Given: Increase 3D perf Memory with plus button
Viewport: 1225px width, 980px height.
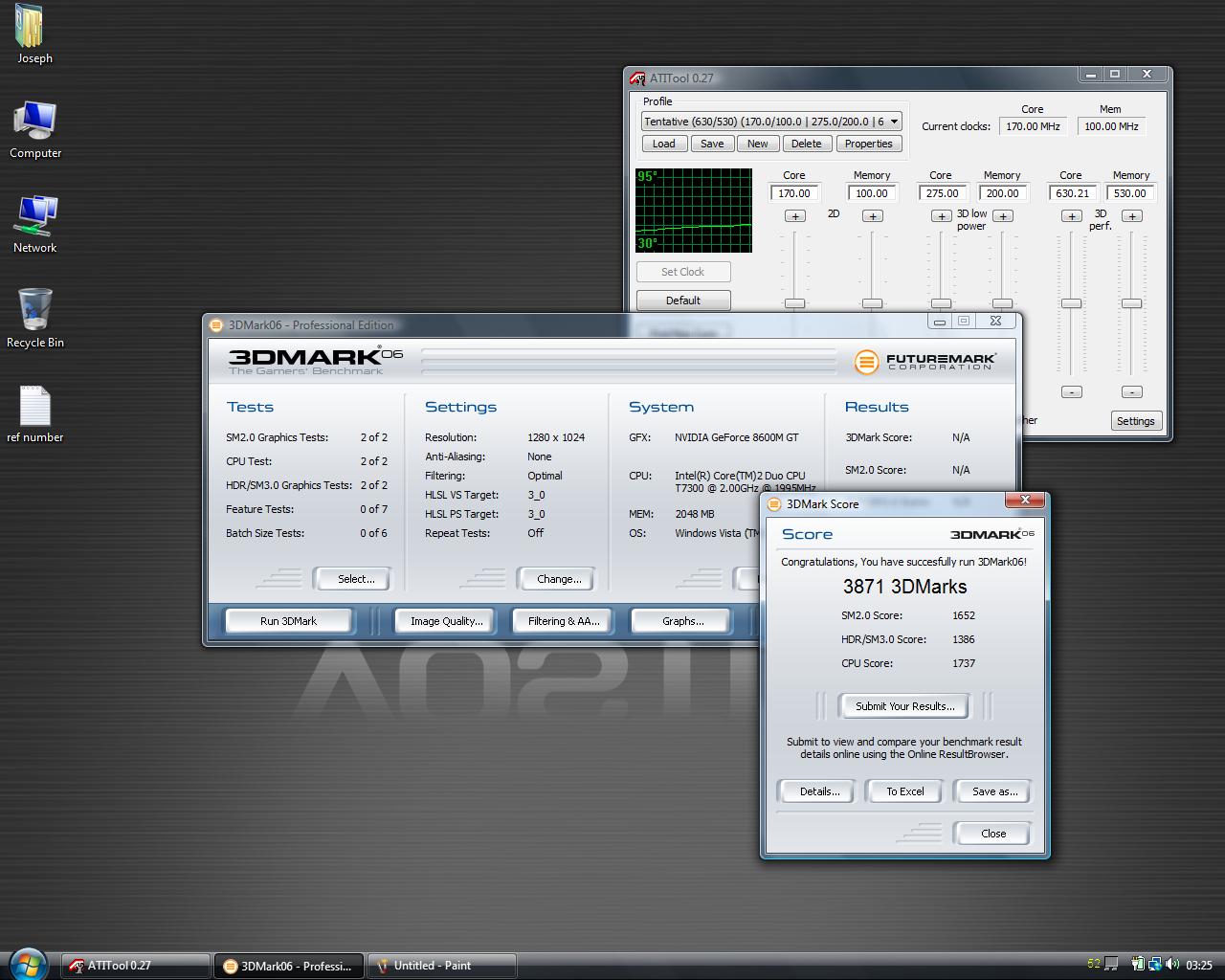Looking at the screenshot, I should coord(1132,216).
